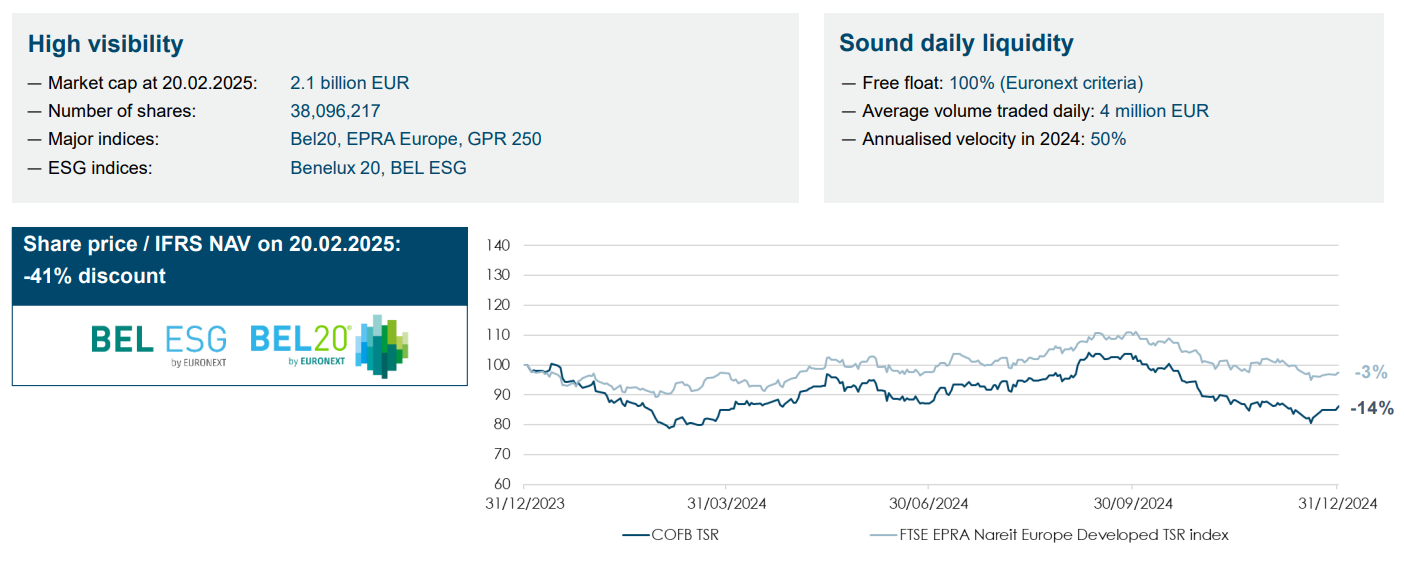This screenshot has width=1404, height=561.
Task: Click the '140' y-axis label
Action: point(498,245)
